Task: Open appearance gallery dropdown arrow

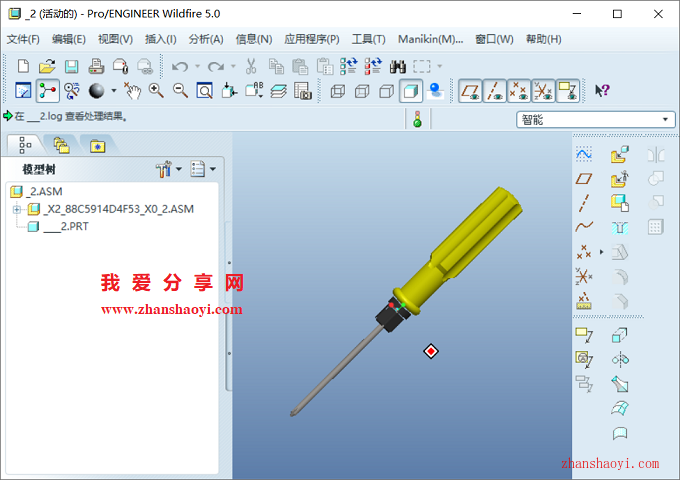Action: (114, 91)
